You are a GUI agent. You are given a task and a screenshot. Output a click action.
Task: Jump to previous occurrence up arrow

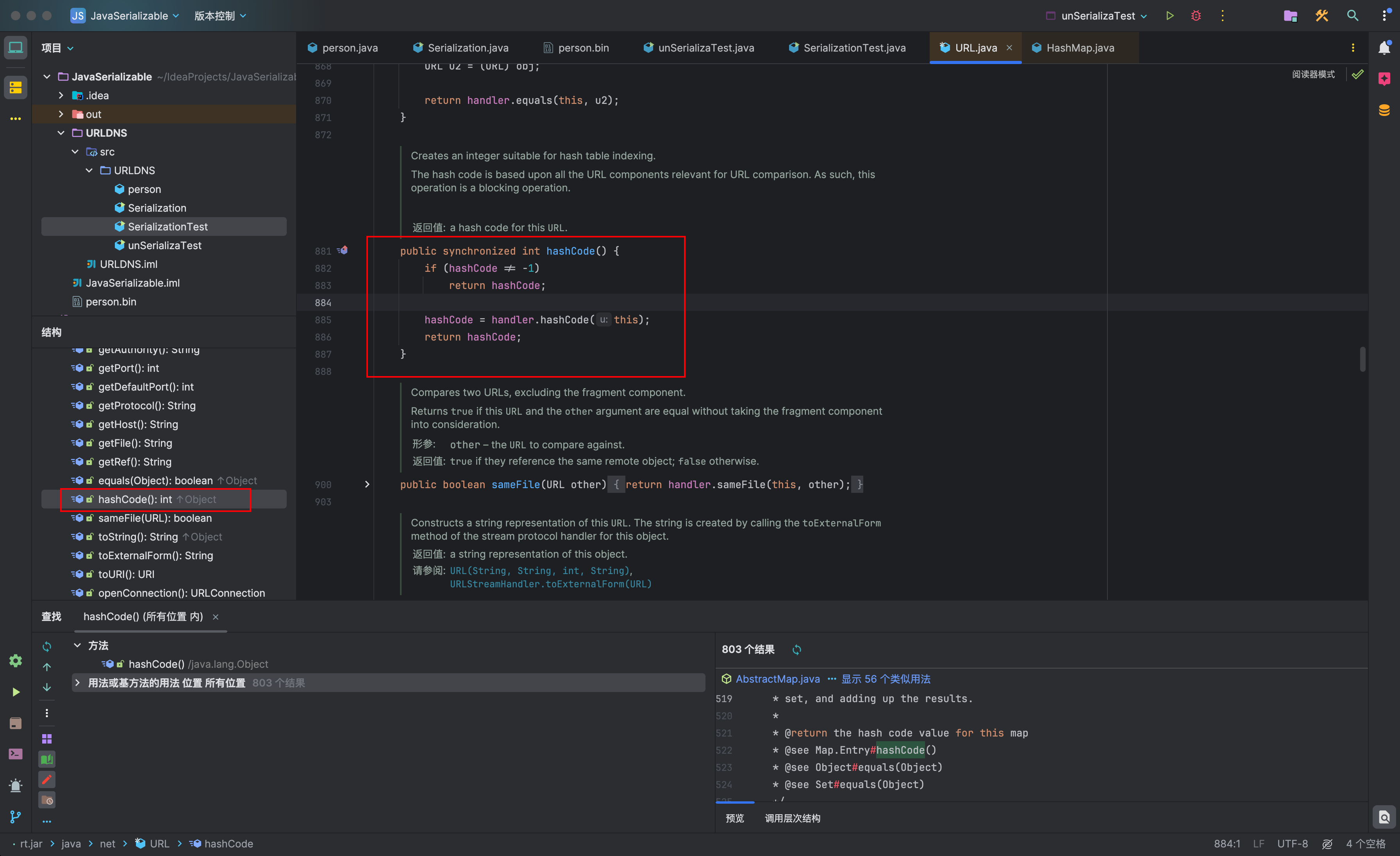(46, 667)
